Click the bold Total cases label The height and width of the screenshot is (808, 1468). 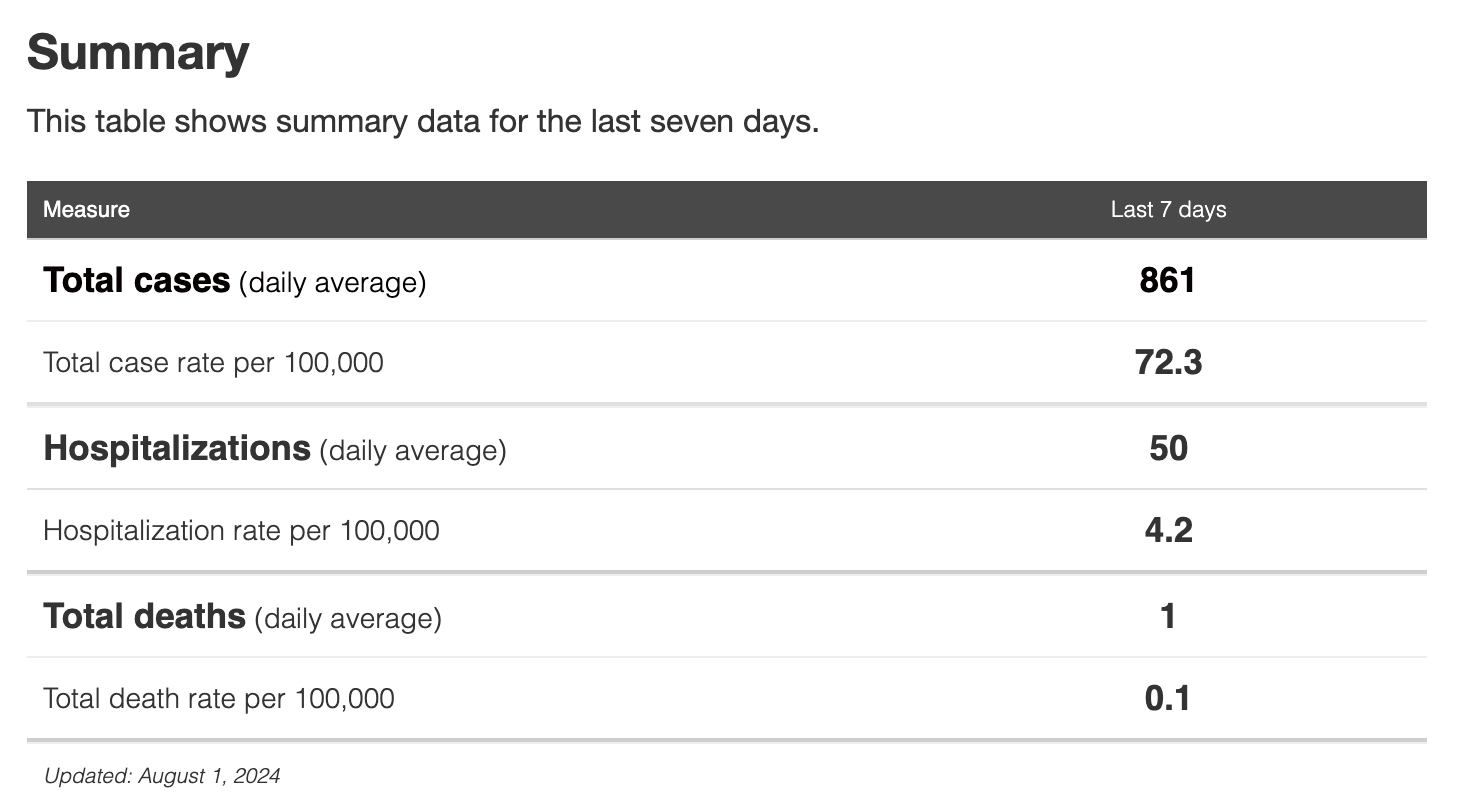[x=136, y=281]
